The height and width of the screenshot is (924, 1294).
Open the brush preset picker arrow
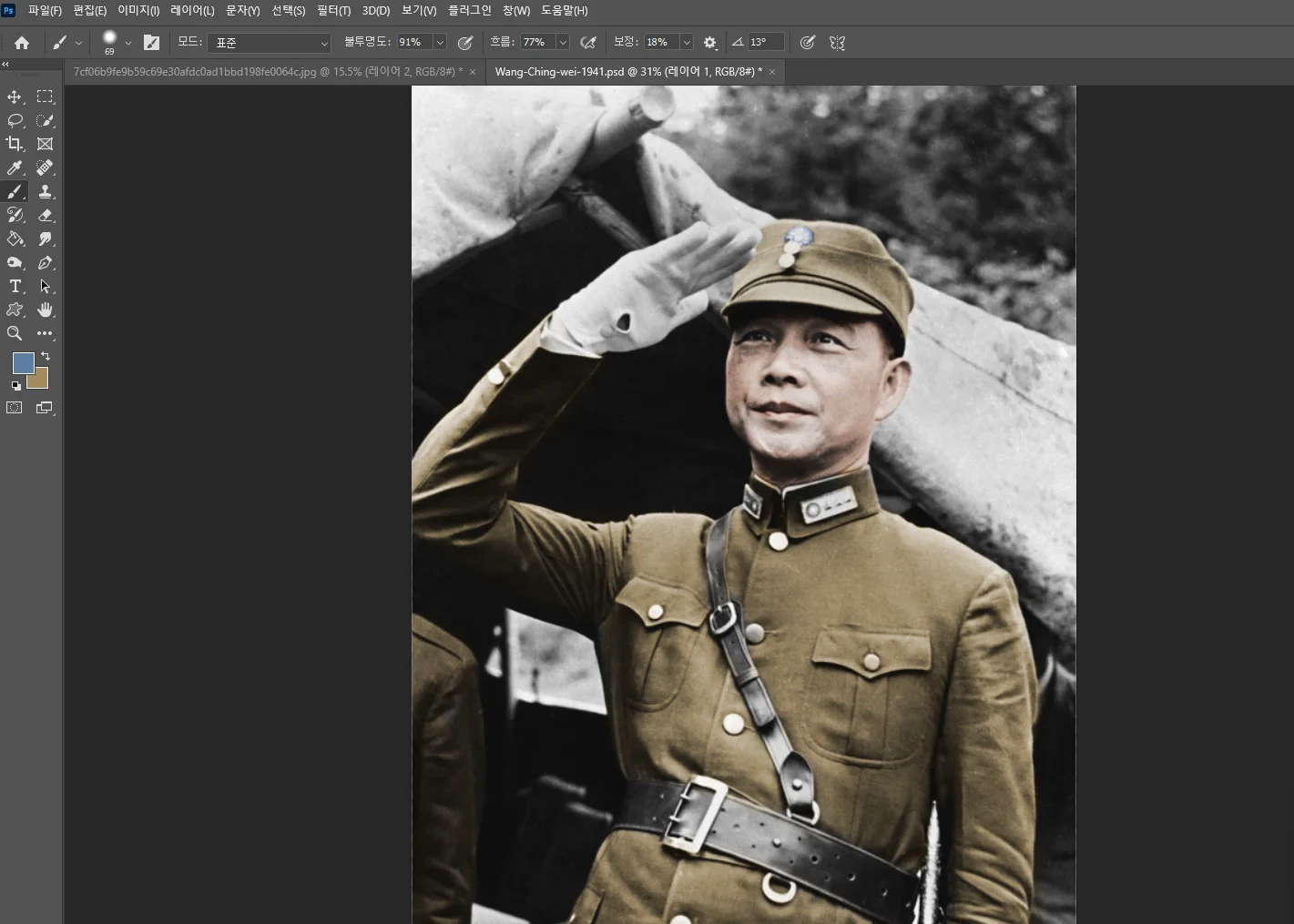128,43
